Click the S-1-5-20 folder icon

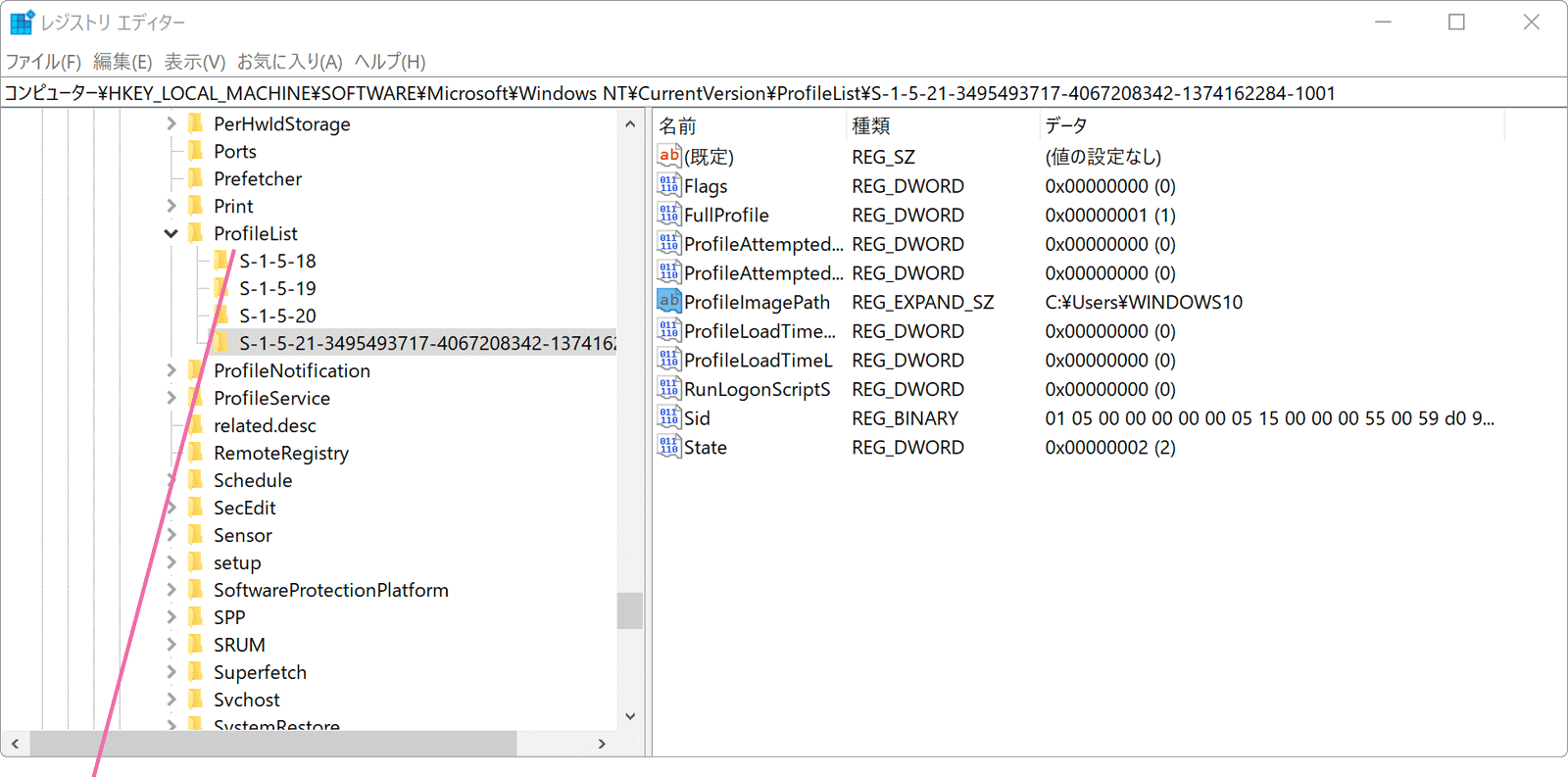(x=220, y=316)
